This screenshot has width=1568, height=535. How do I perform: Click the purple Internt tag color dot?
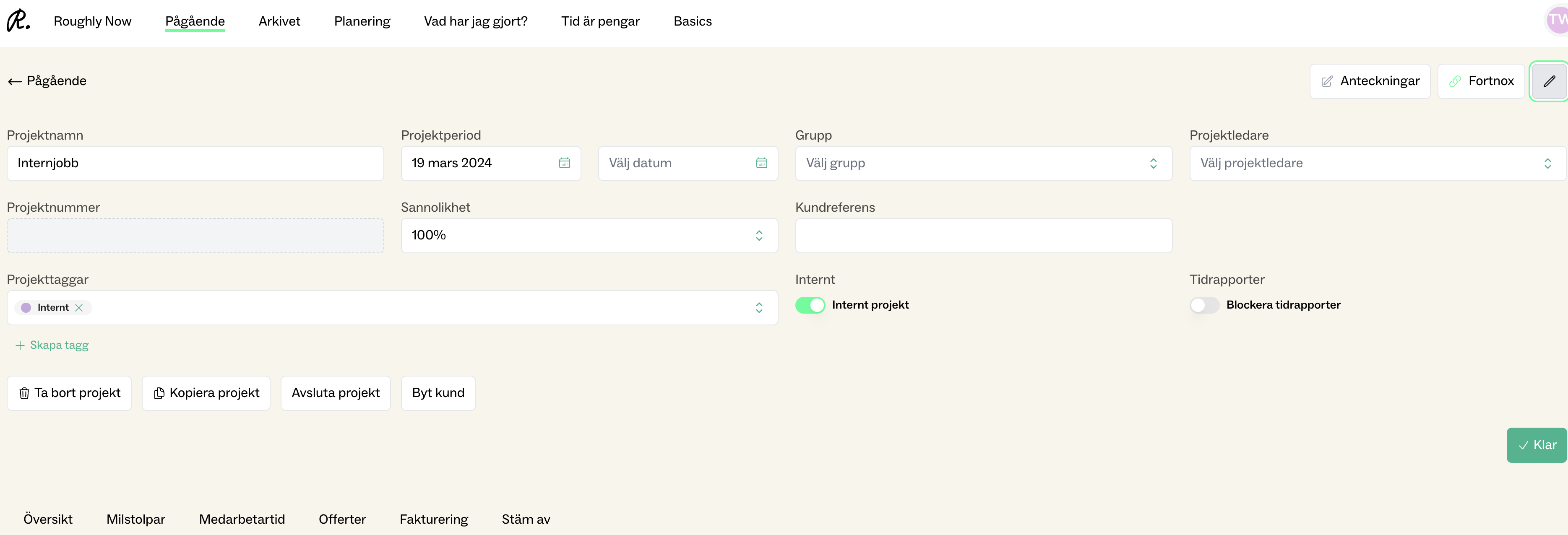tap(26, 308)
